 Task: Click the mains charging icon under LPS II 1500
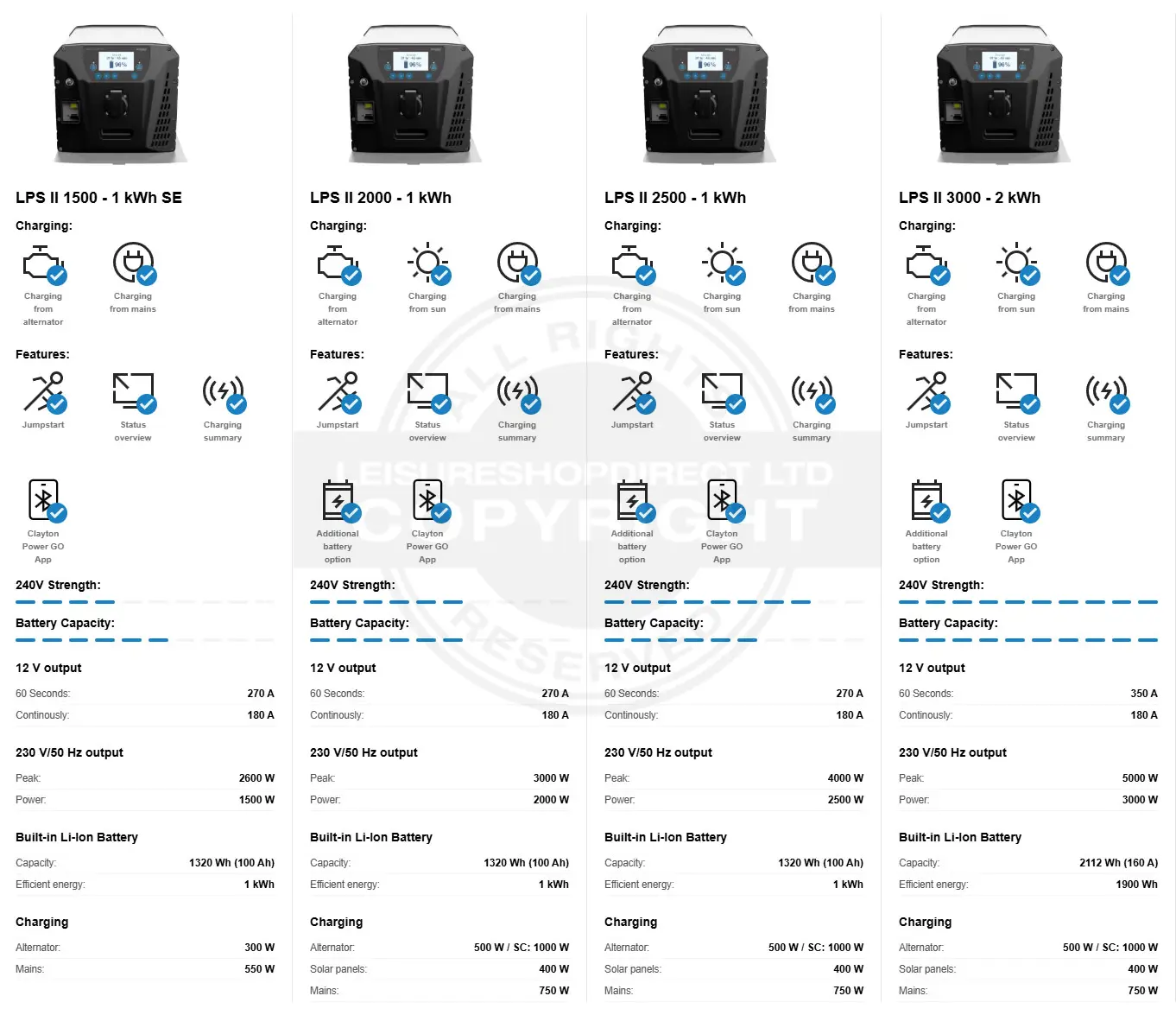pyautogui.click(x=133, y=263)
